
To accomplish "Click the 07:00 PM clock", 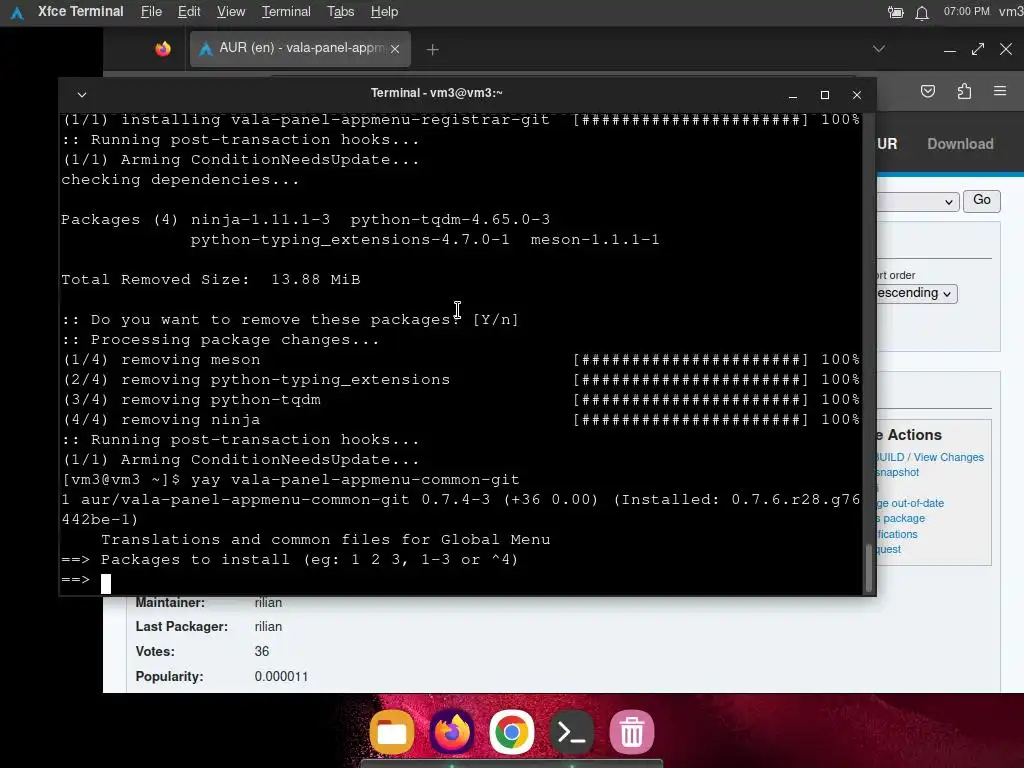I will [967, 12].
